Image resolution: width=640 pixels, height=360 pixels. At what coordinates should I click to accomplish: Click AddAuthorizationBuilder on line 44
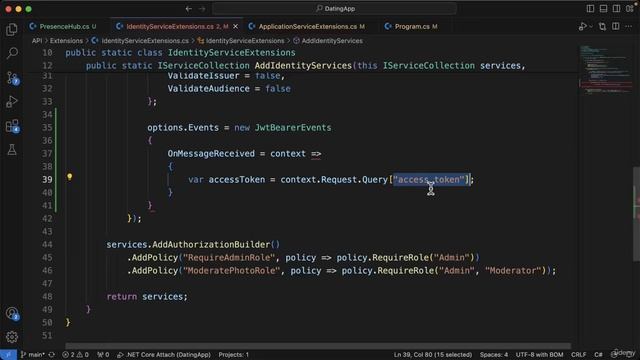pos(211,244)
